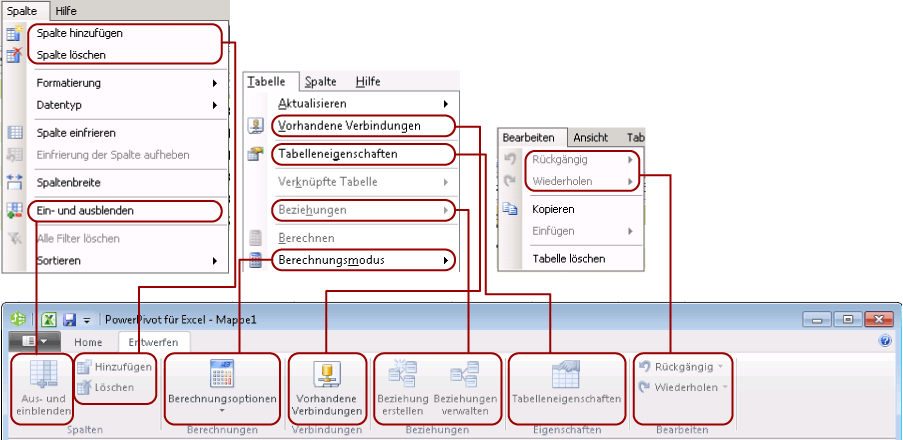Choose Kopieren in the Bearbeiten menu
This screenshot has height=440, width=903.
[553, 210]
